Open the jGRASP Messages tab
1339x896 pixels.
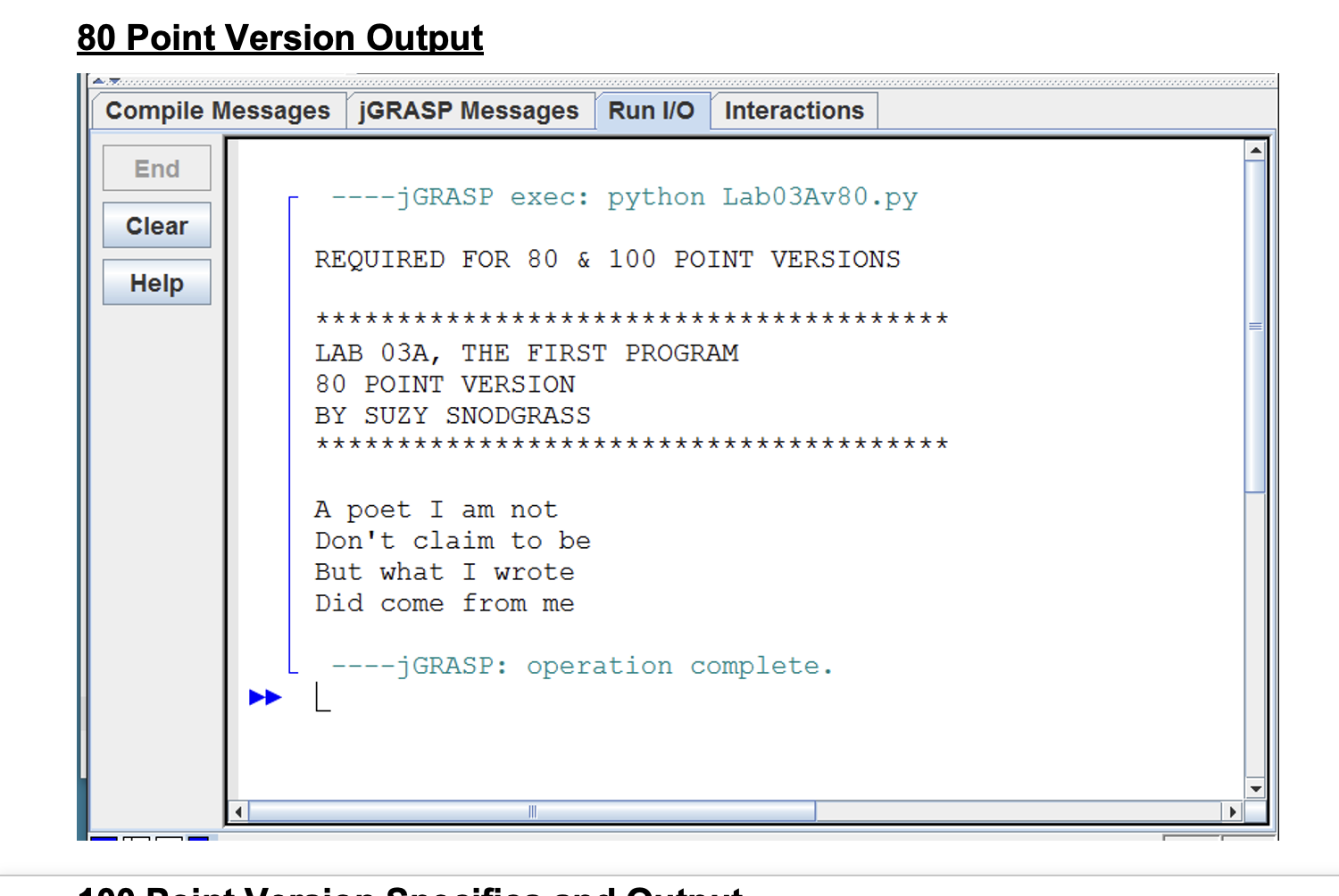(x=469, y=110)
